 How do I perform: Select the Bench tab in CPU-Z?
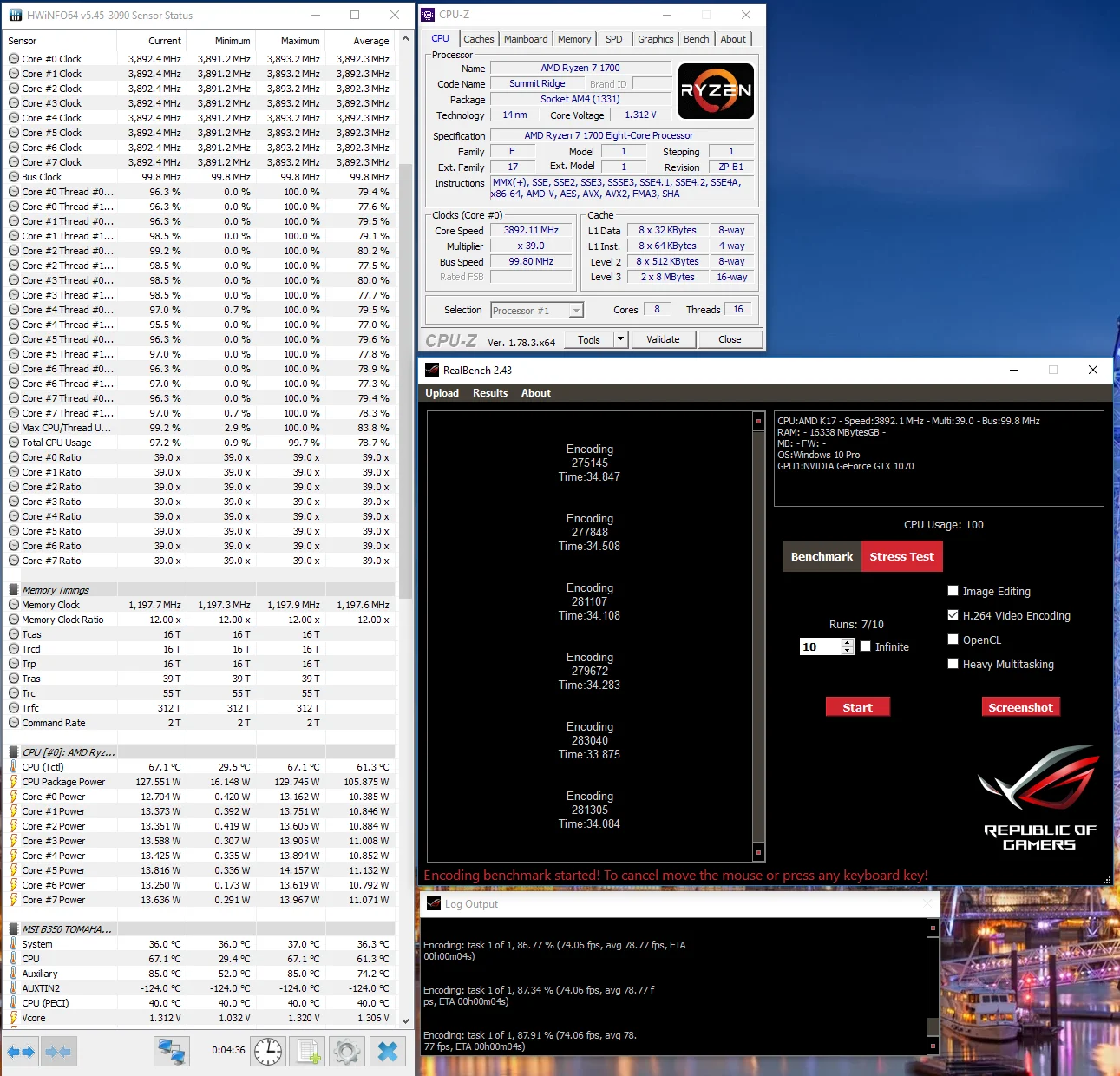tap(696, 39)
